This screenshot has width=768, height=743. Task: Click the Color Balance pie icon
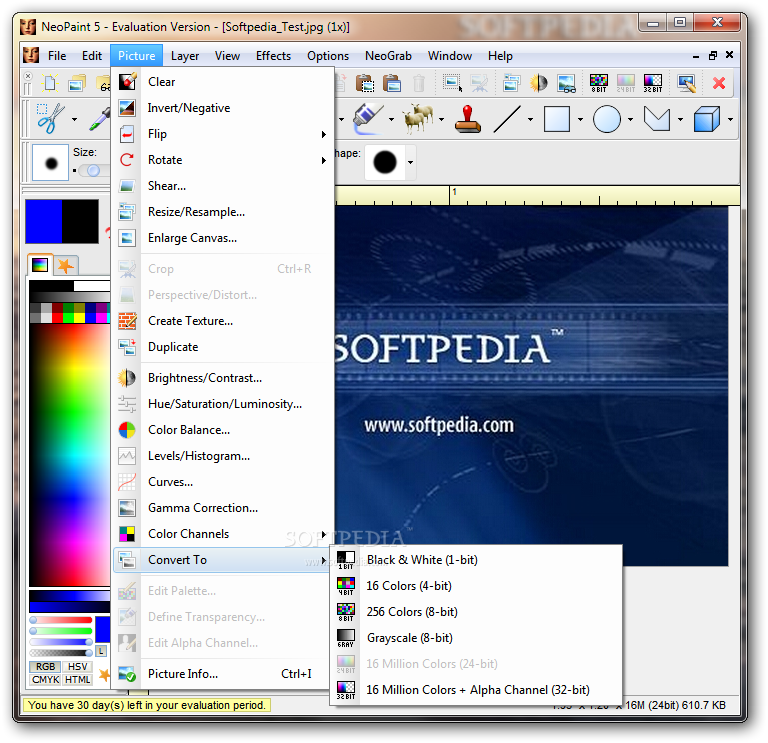(x=127, y=430)
